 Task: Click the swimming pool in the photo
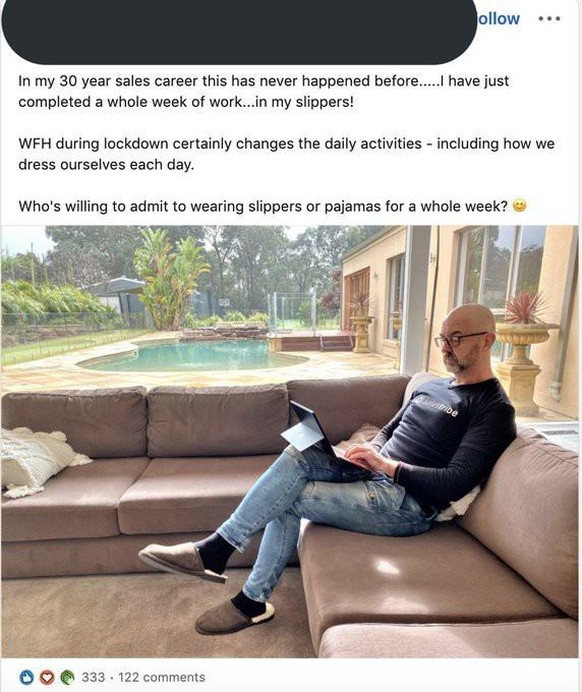pyautogui.click(x=194, y=356)
